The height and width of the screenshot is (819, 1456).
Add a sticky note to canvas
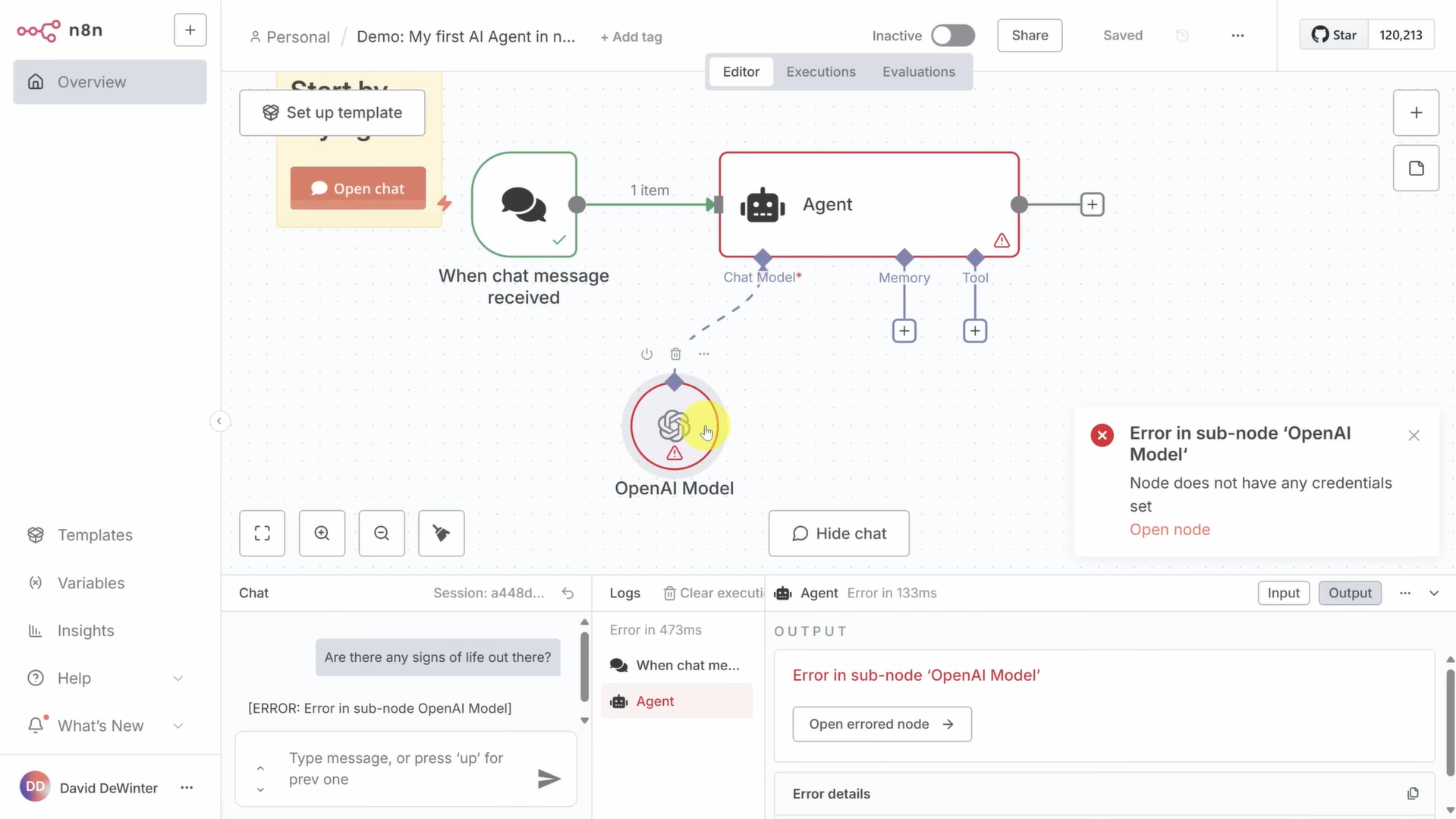pos(1416,168)
